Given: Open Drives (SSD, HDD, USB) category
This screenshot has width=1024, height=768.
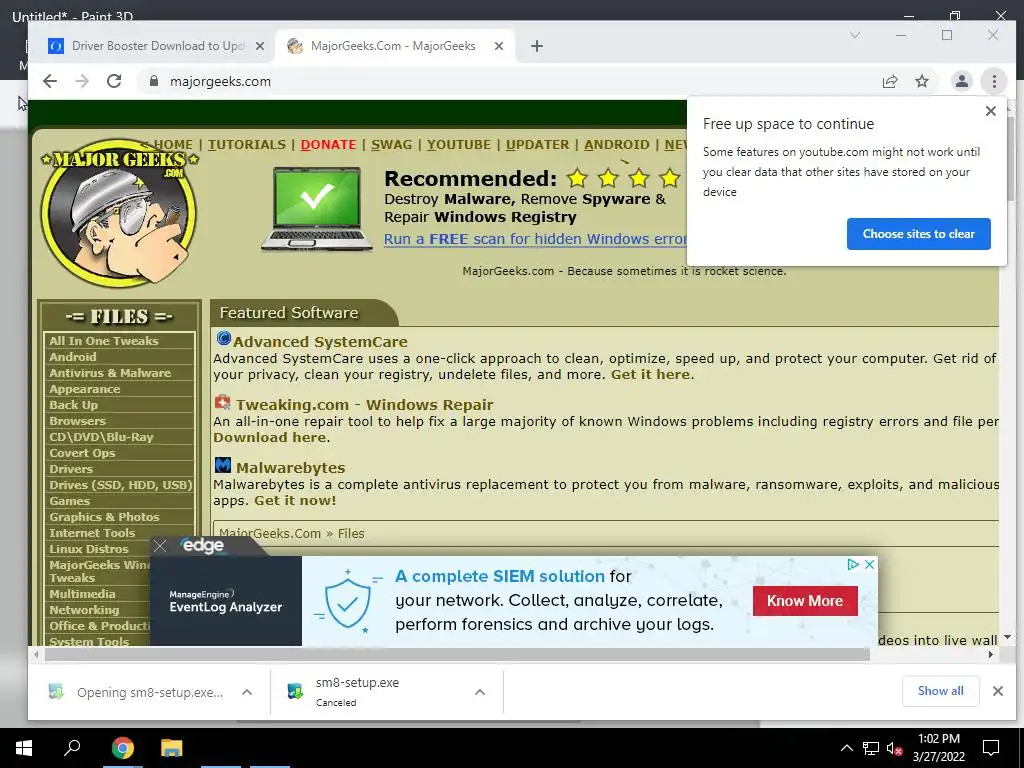Looking at the screenshot, I should coord(120,485).
